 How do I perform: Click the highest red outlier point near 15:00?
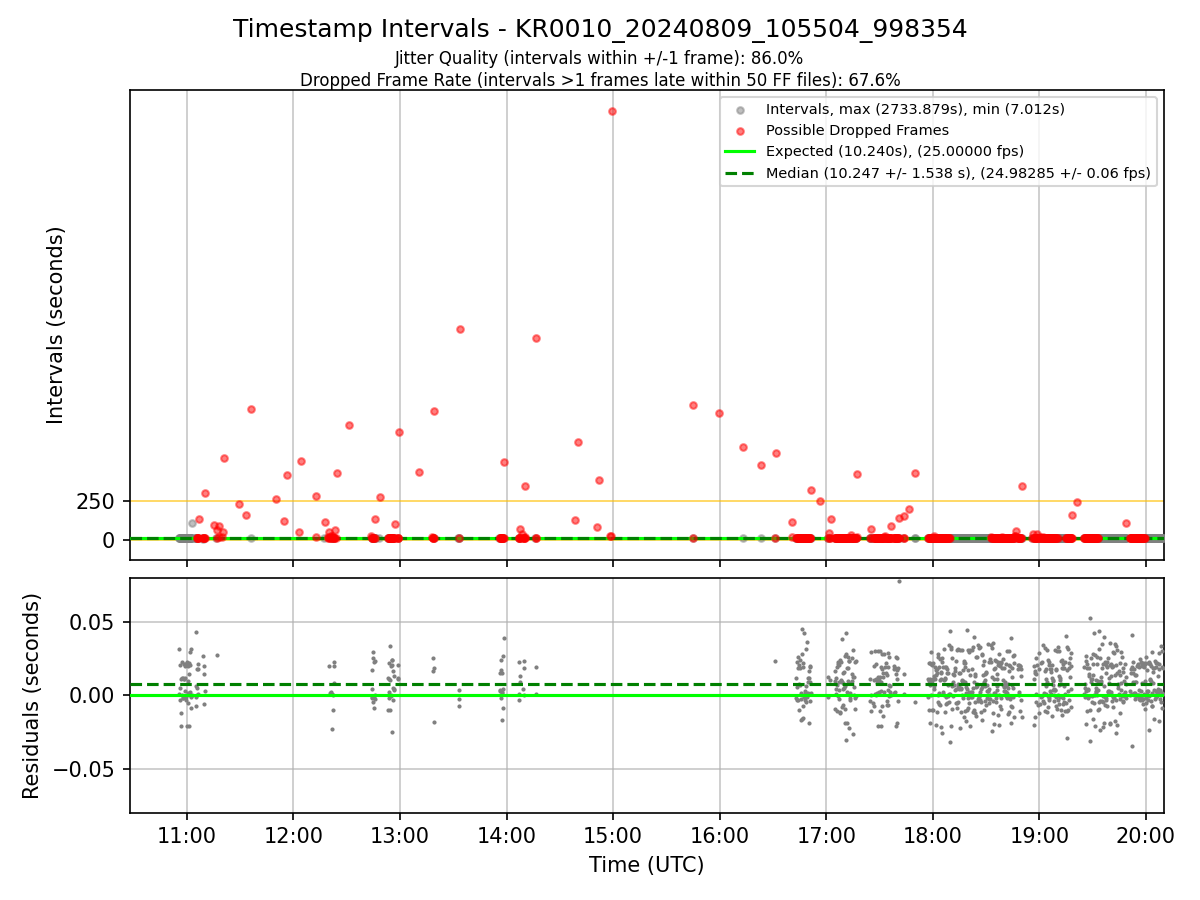[612, 111]
